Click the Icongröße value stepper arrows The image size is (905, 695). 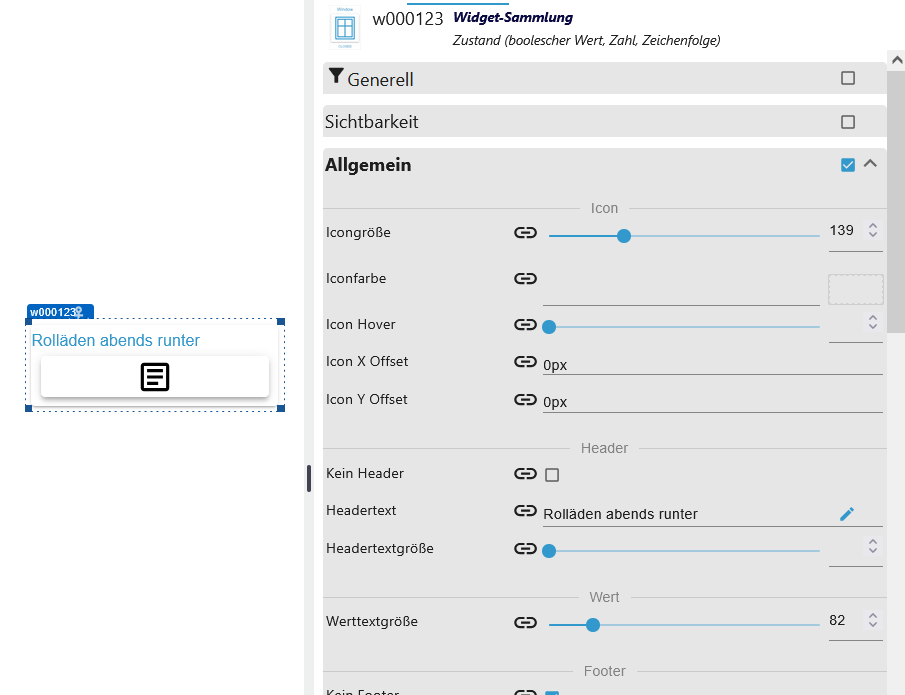point(873,231)
